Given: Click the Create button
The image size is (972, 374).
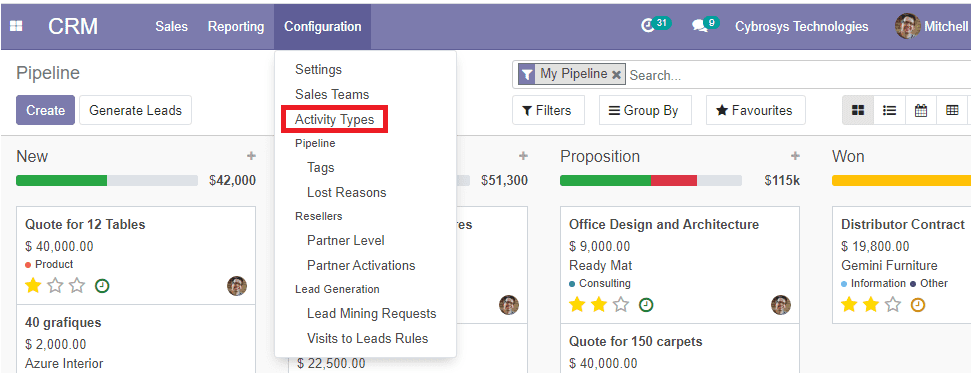Looking at the screenshot, I should pyautogui.click(x=45, y=110).
